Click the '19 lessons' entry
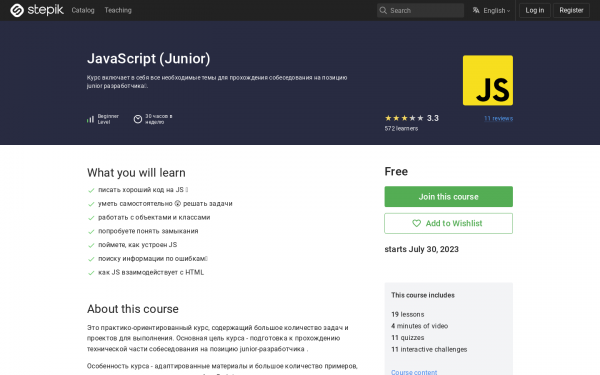The width and height of the screenshot is (600, 375). [408, 314]
